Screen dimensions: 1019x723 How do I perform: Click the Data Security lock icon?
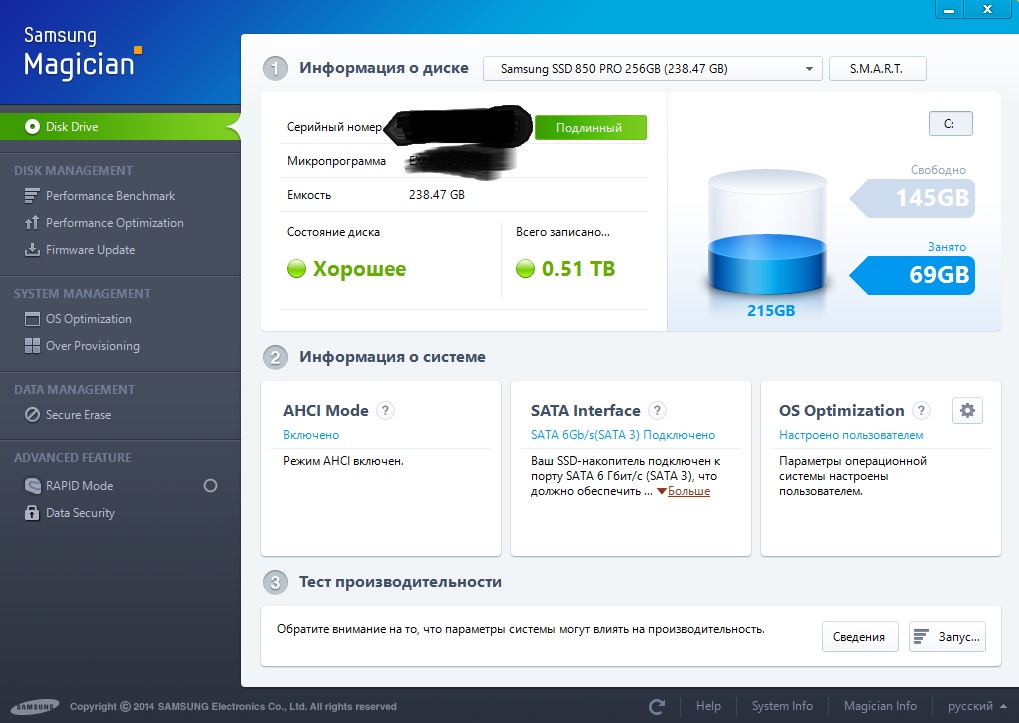tap(32, 513)
